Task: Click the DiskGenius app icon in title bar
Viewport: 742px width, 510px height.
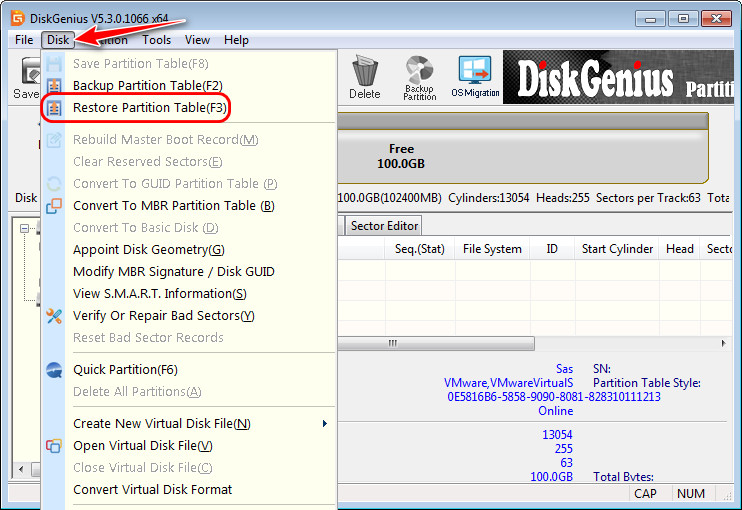Action: coord(18,18)
